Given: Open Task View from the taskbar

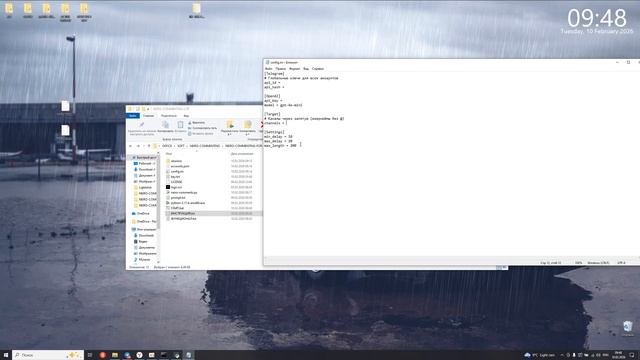Looking at the screenshot, I should tap(90, 355).
